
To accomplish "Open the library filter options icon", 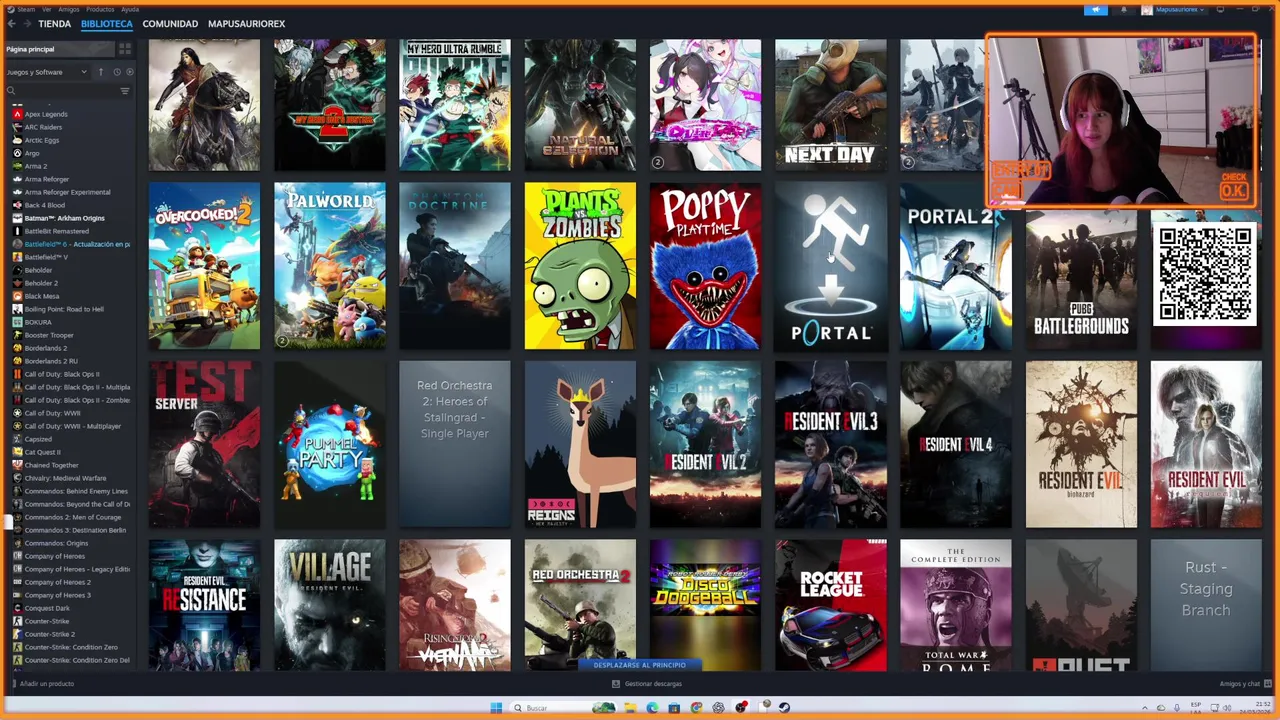I will tap(125, 91).
